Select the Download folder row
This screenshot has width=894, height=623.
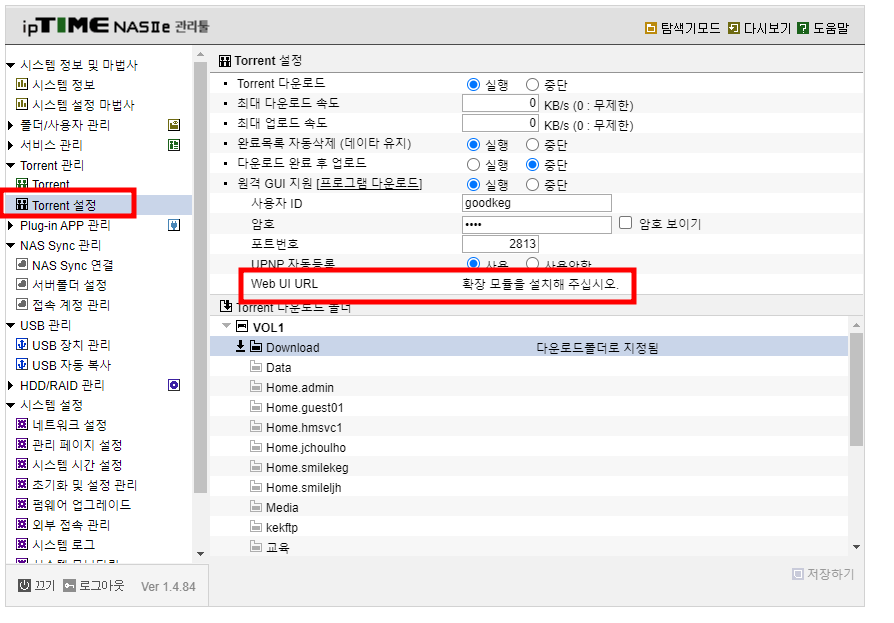coord(529,347)
